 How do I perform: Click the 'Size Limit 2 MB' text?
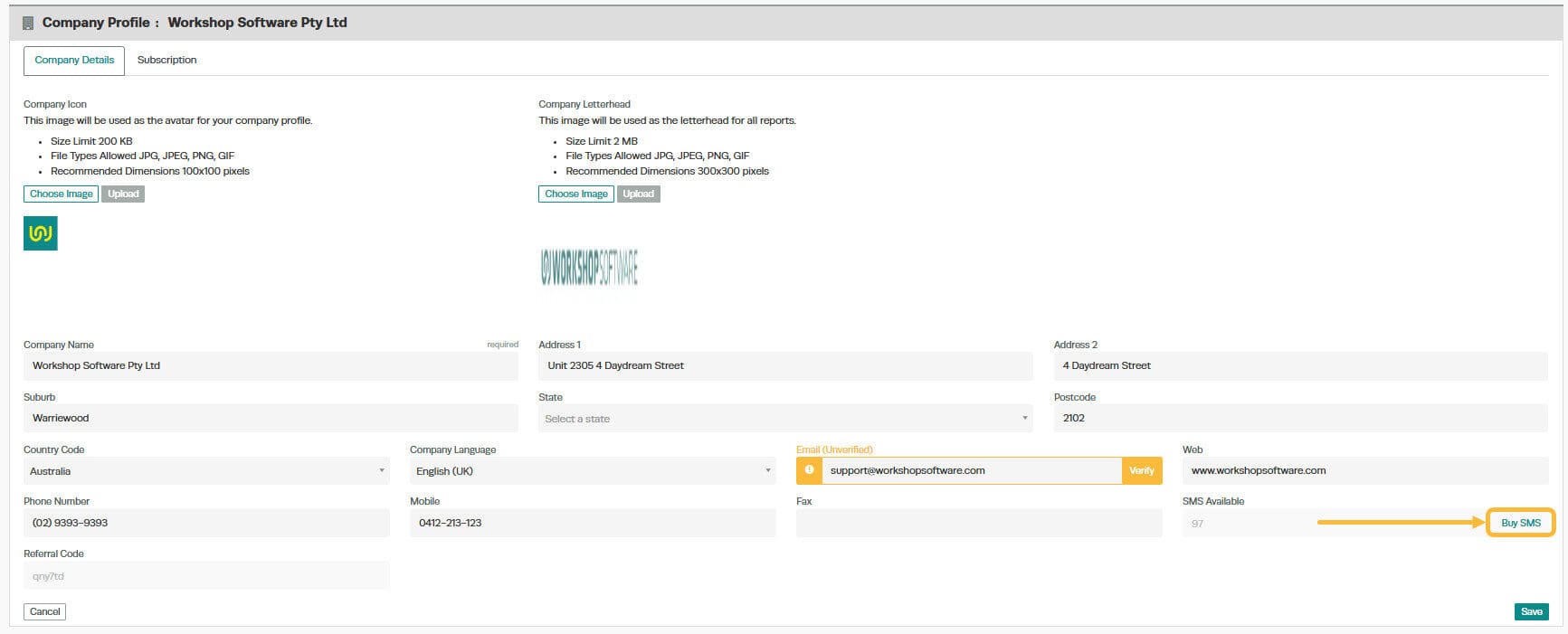click(x=602, y=141)
